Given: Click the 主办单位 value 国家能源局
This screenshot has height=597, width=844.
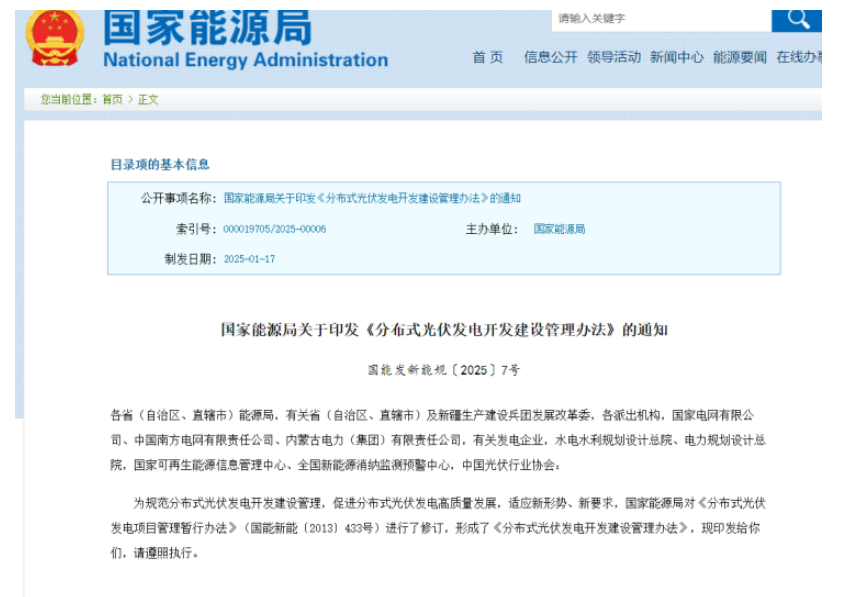Looking at the screenshot, I should [559, 229].
